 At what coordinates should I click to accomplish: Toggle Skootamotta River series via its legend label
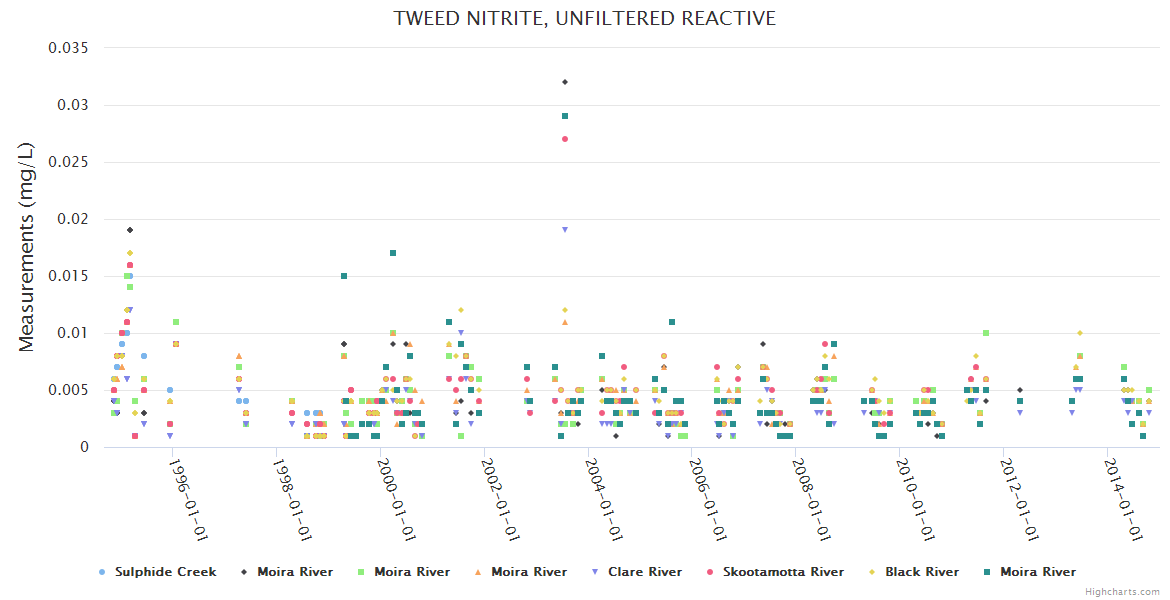(x=783, y=572)
